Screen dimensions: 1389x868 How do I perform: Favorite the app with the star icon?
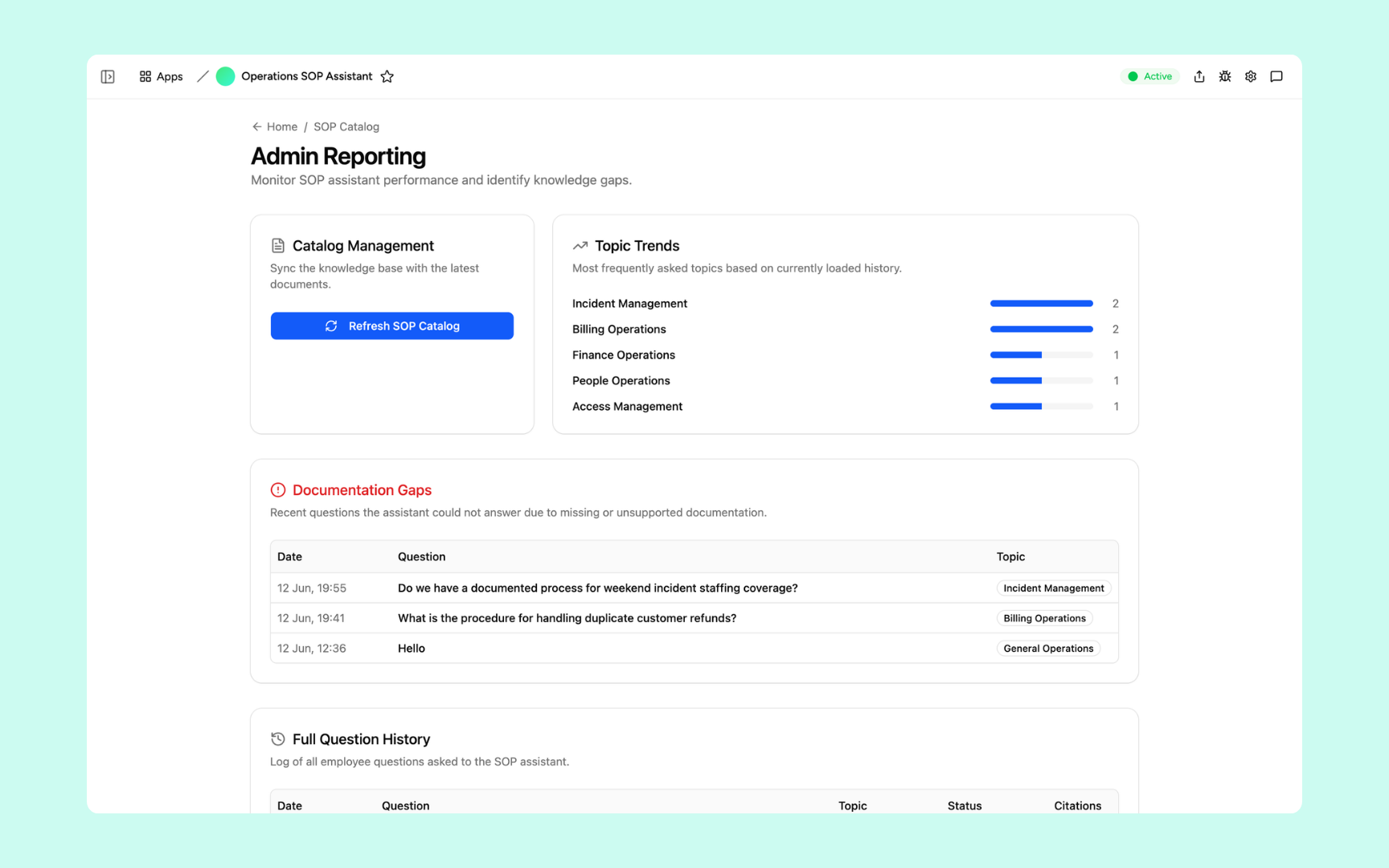click(x=387, y=76)
